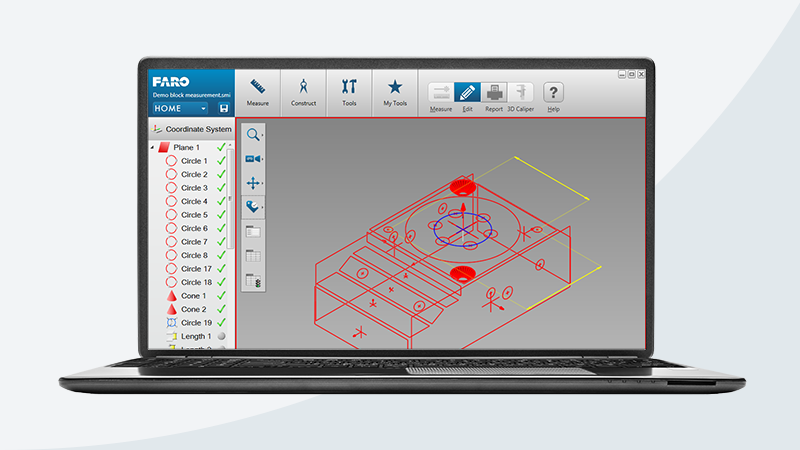The width and height of the screenshot is (800, 450).
Task: Open the table with status lights icon
Action: (253, 281)
